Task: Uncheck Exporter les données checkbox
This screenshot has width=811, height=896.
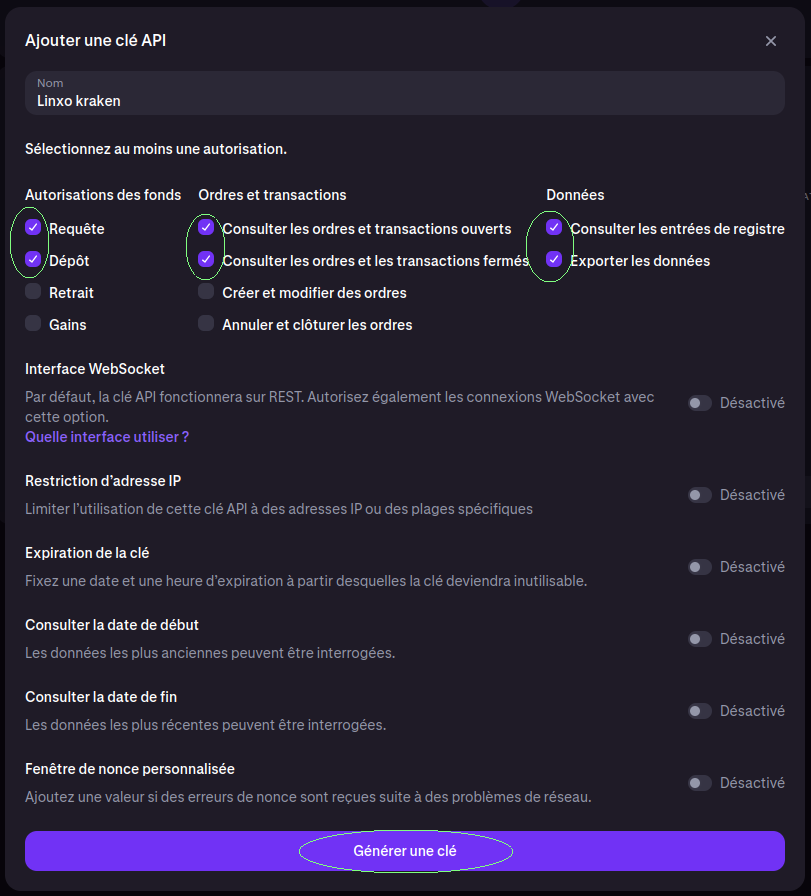Action: 554,259
